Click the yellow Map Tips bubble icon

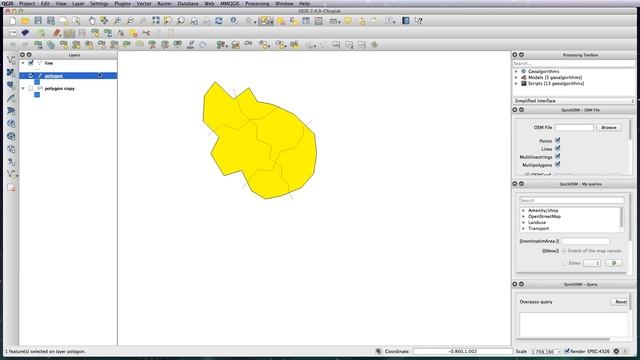click(x=348, y=21)
